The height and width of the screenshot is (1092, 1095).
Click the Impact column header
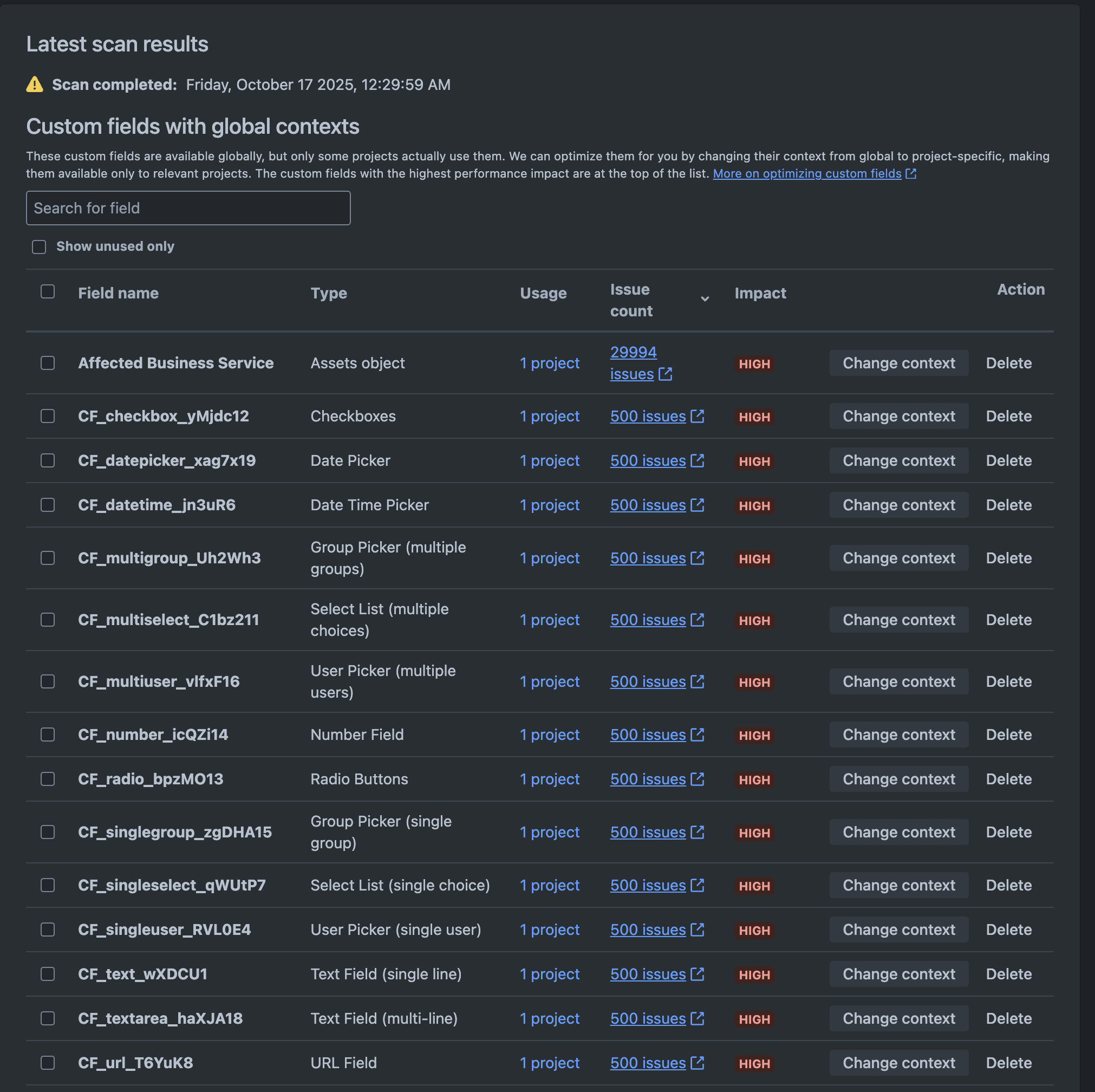(760, 293)
